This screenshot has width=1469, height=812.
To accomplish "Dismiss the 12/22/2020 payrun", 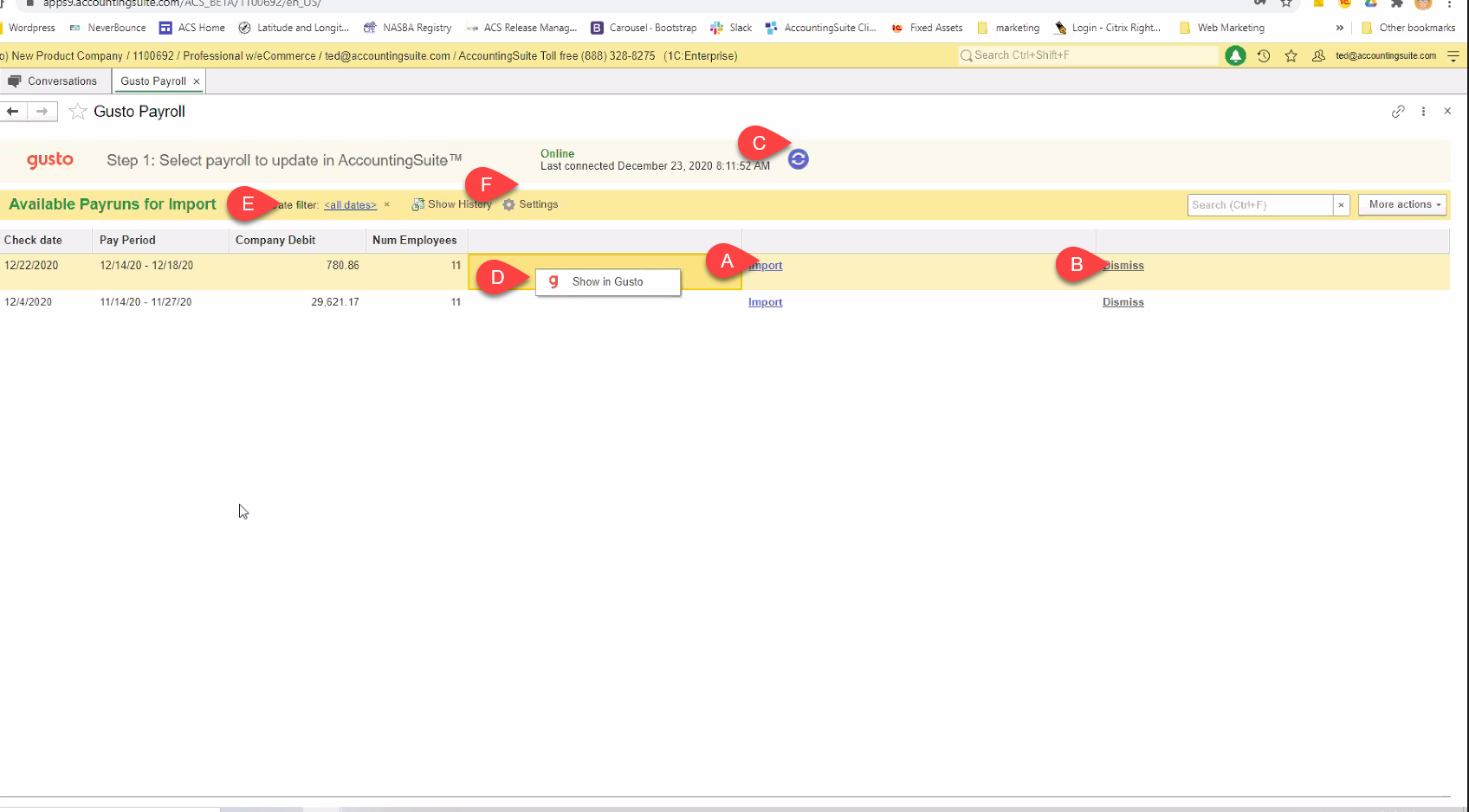I will [x=1123, y=266].
